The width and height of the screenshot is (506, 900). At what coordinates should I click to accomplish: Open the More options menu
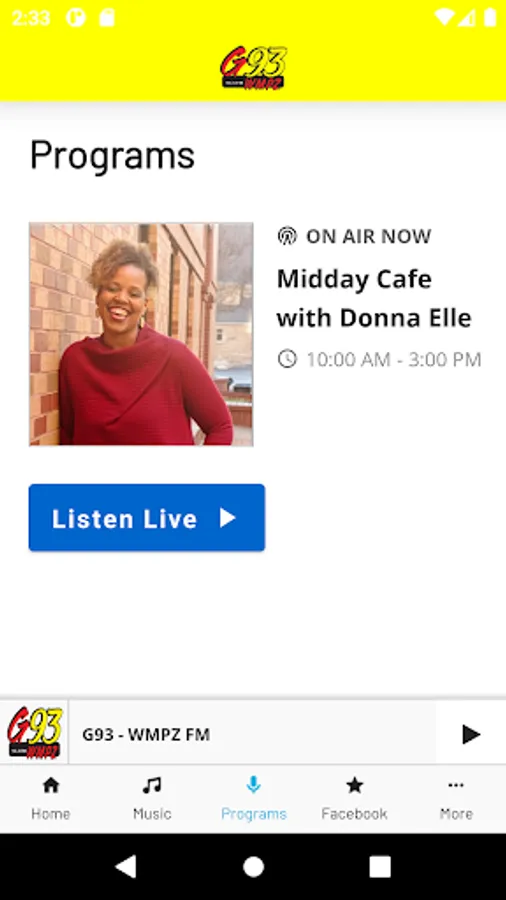(x=456, y=798)
